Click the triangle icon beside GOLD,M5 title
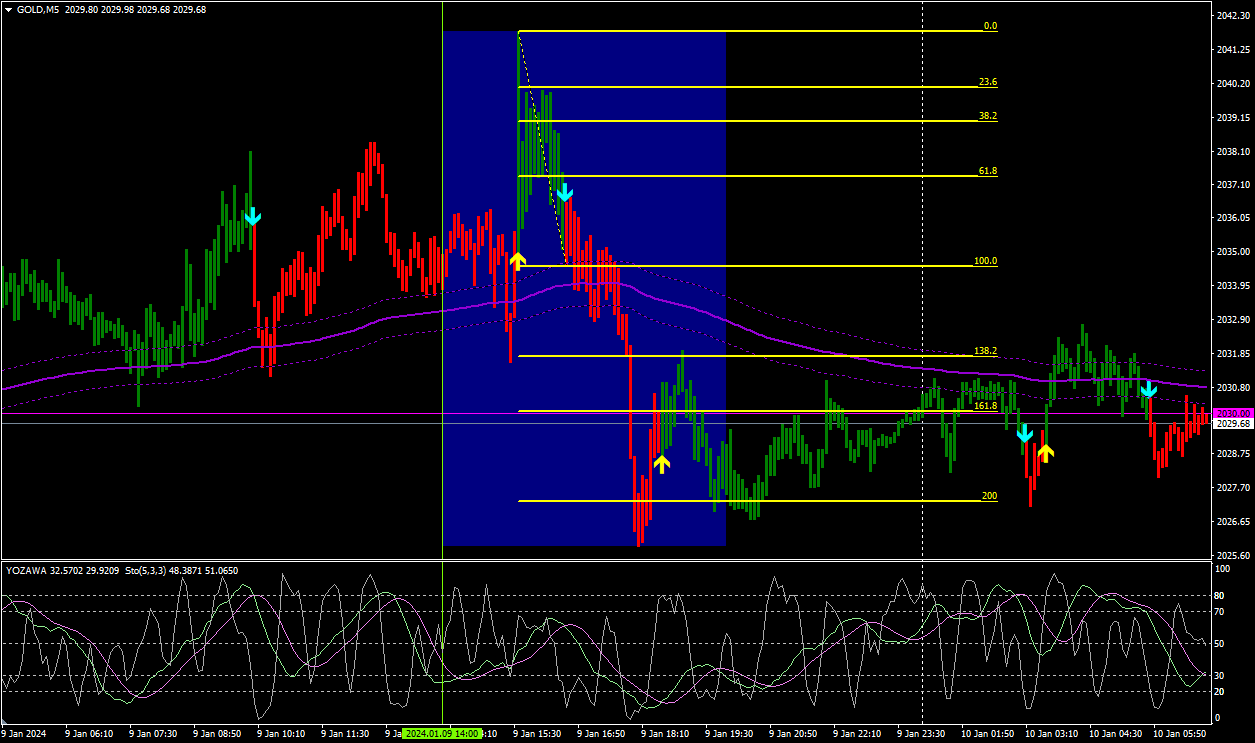This screenshot has height=743, width=1255. coord(8,9)
